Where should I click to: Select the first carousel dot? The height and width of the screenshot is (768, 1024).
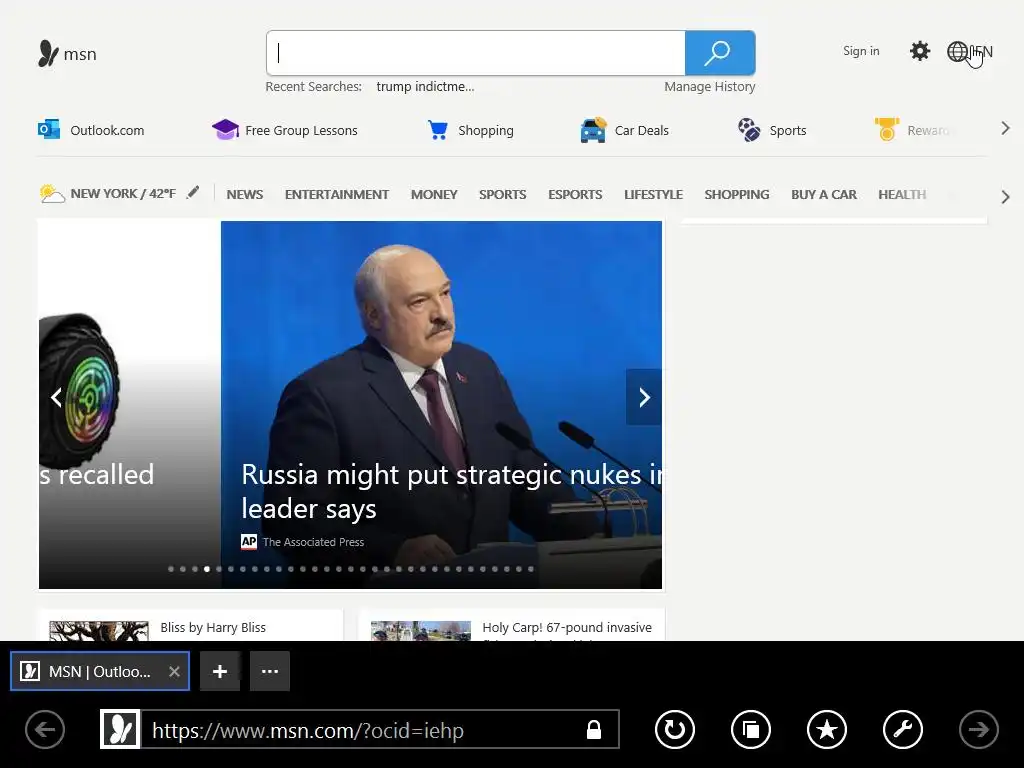[x=171, y=569]
